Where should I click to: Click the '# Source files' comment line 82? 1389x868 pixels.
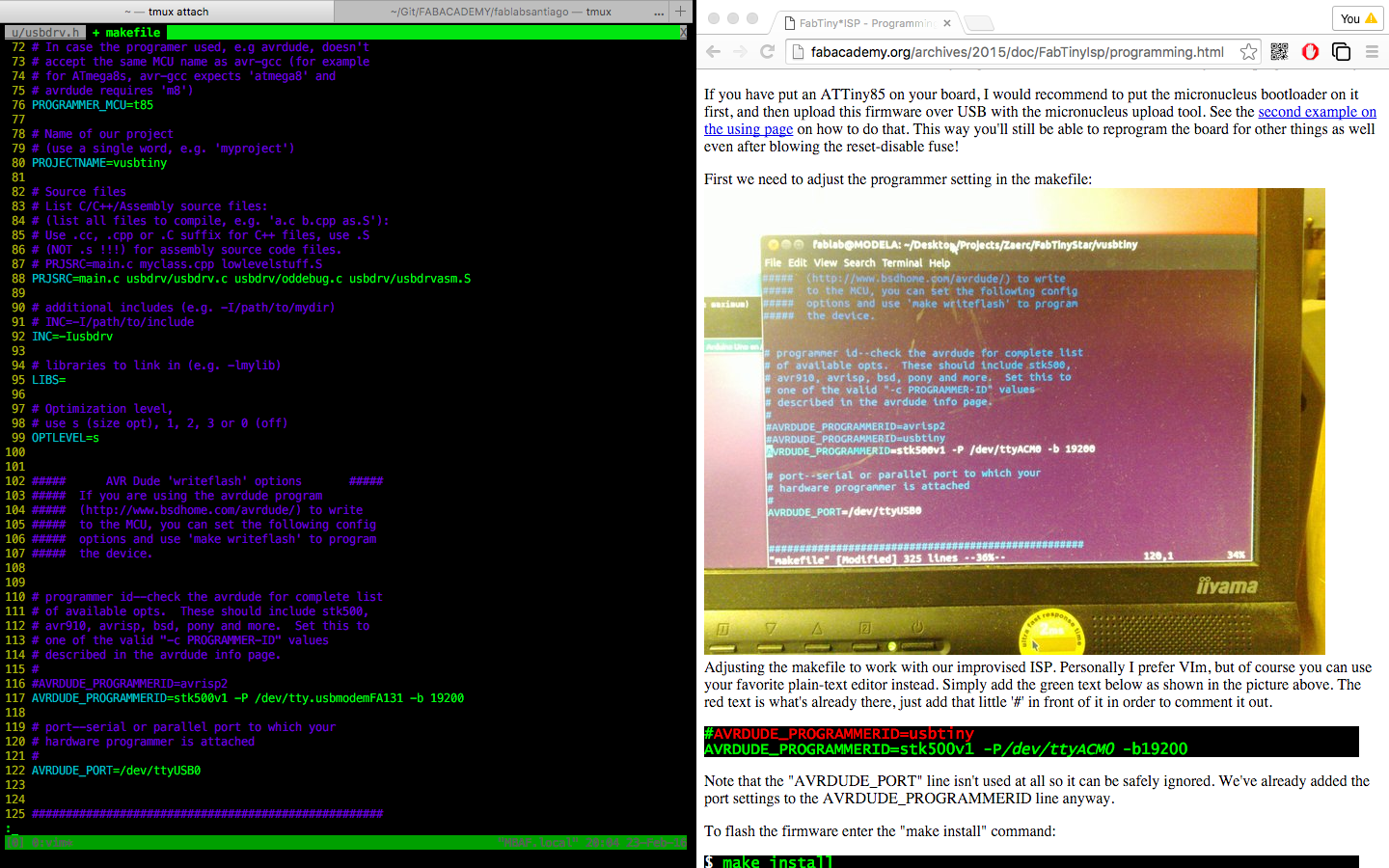click(x=79, y=192)
